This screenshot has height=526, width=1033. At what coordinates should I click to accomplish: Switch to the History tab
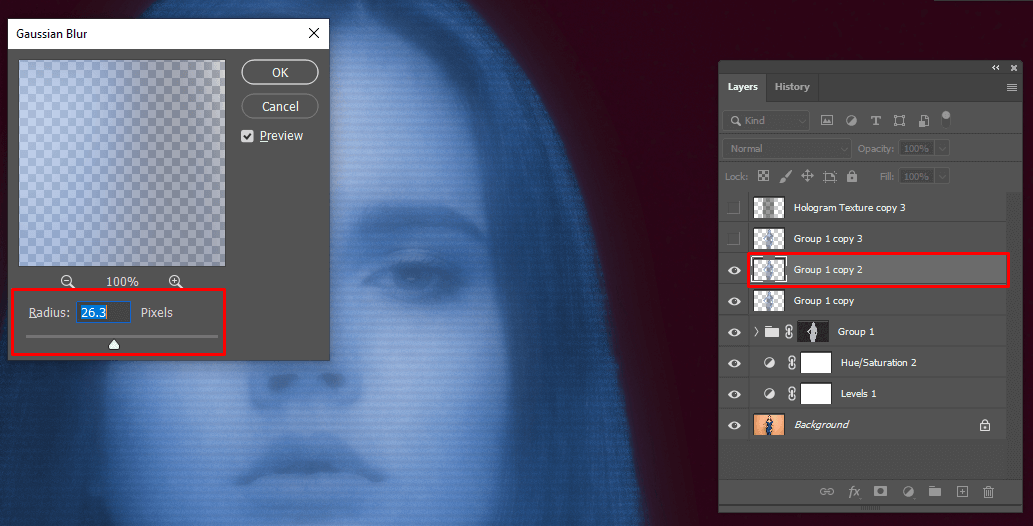792,87
